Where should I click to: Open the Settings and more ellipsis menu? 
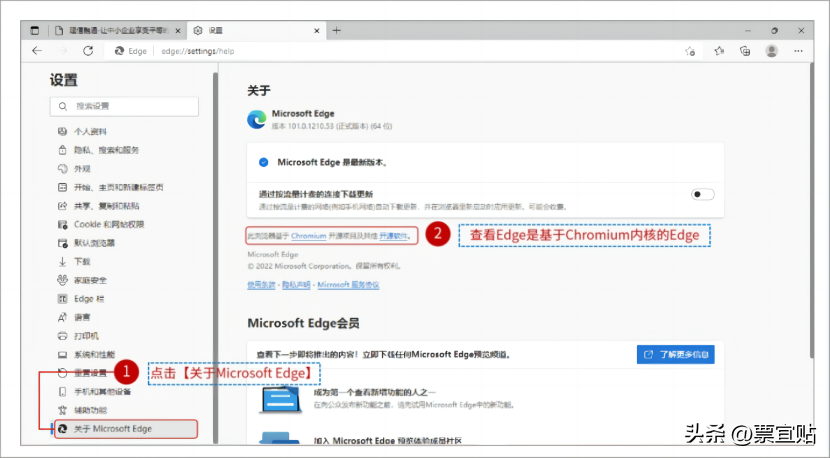(798, 51)
